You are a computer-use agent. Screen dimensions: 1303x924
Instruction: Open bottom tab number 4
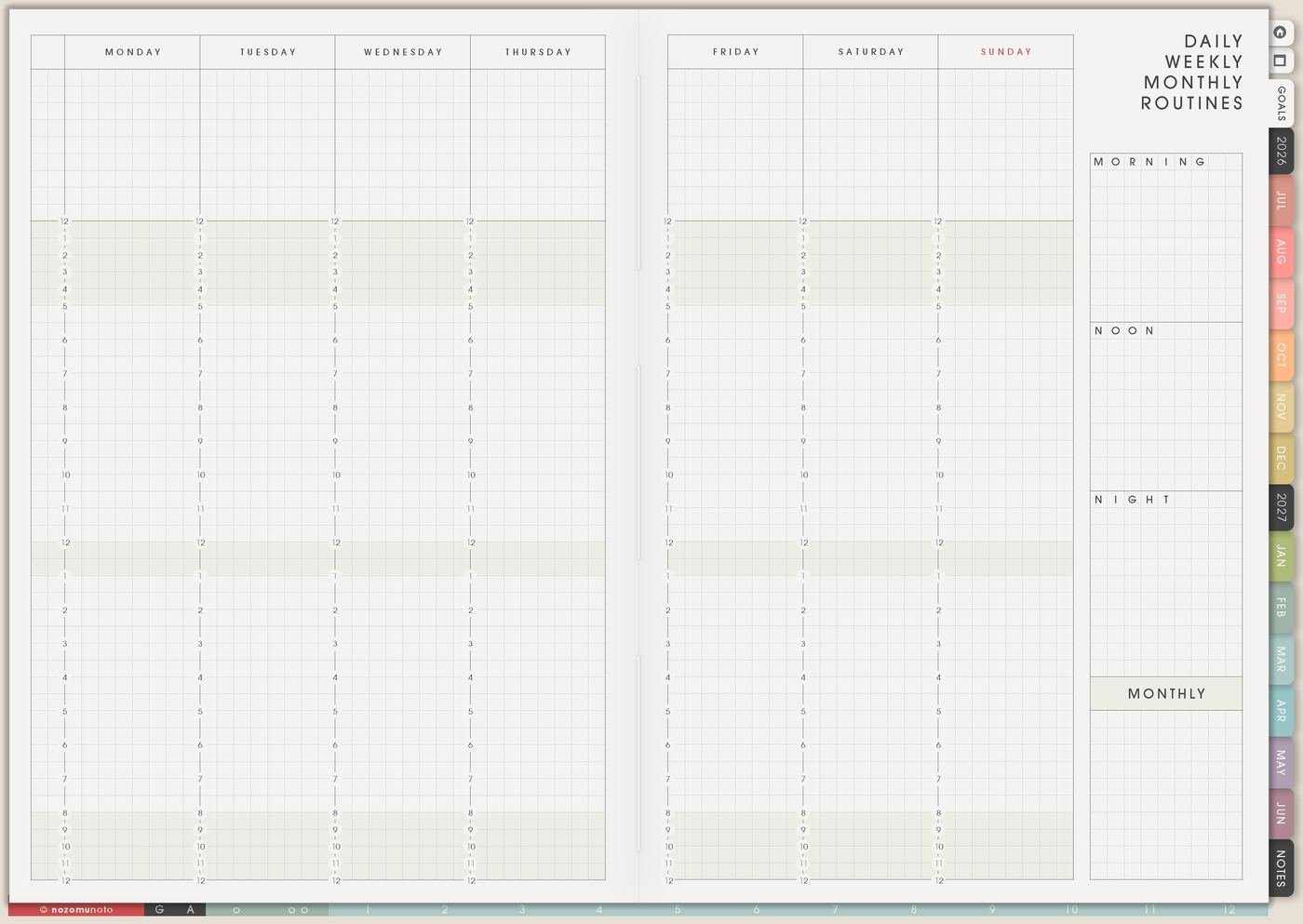(x=599, y=909)
